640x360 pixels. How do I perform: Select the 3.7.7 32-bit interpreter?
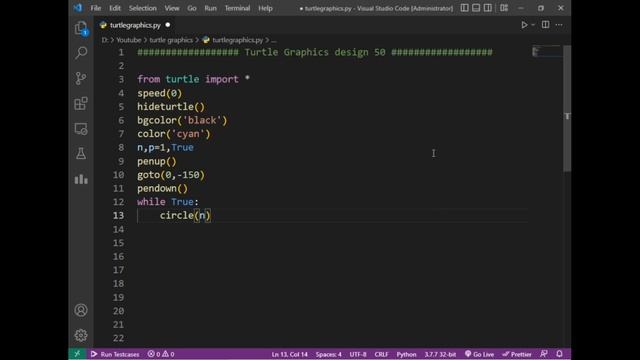(x=440, y=354)
